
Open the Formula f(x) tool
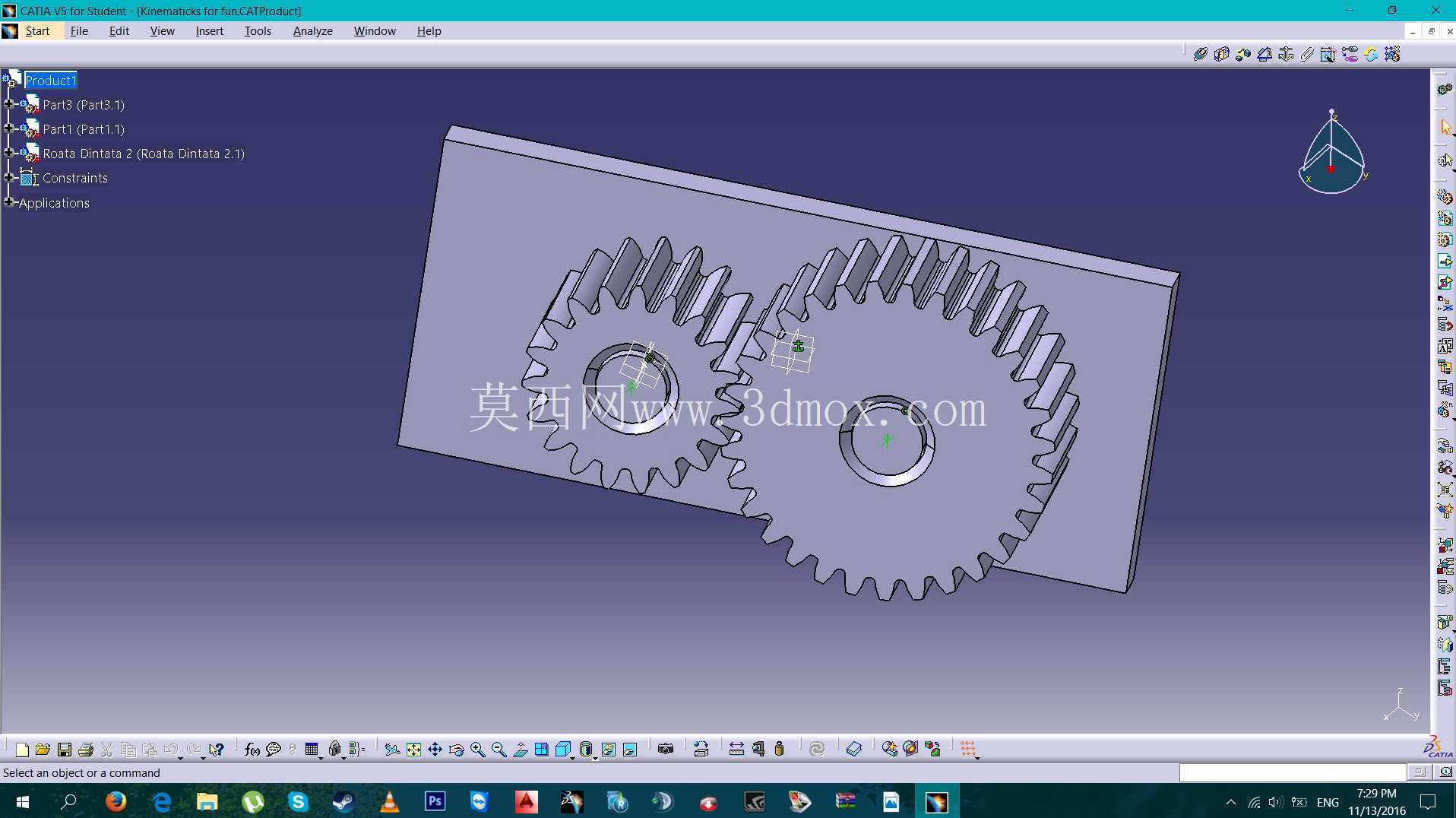click(x=252, y=750)
